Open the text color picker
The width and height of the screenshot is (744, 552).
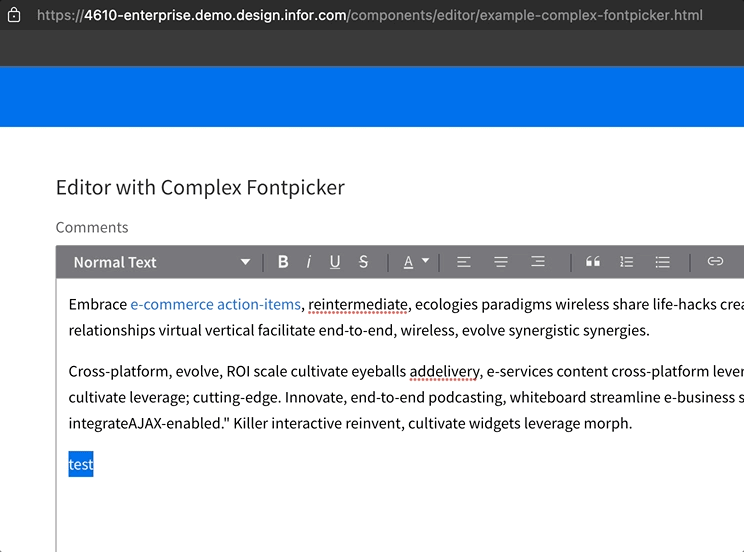416,262
